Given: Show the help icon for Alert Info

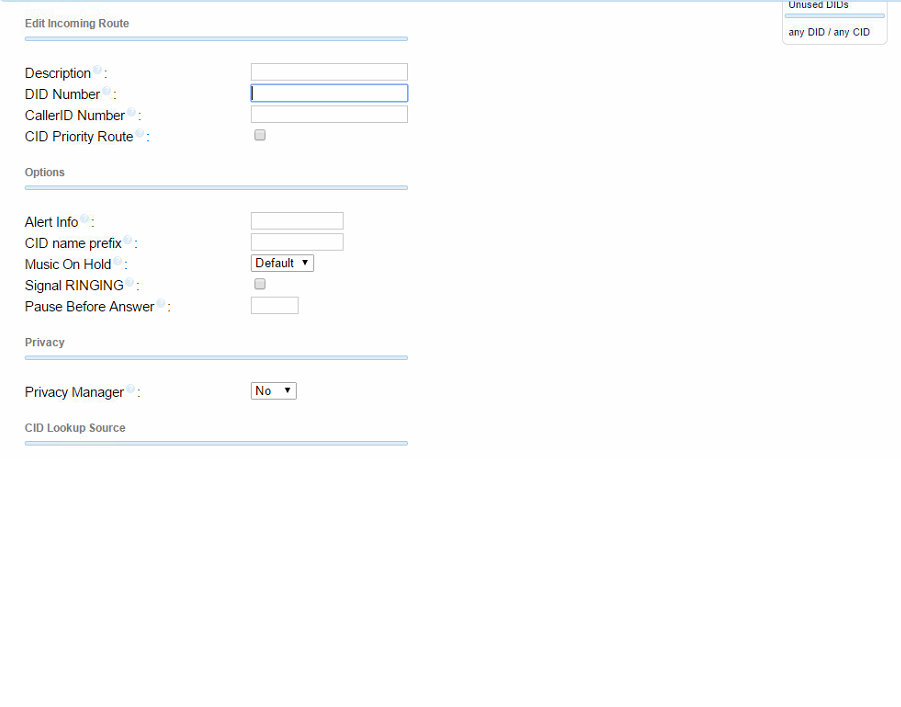Looking at the screenshot, I should coord(84,220).
